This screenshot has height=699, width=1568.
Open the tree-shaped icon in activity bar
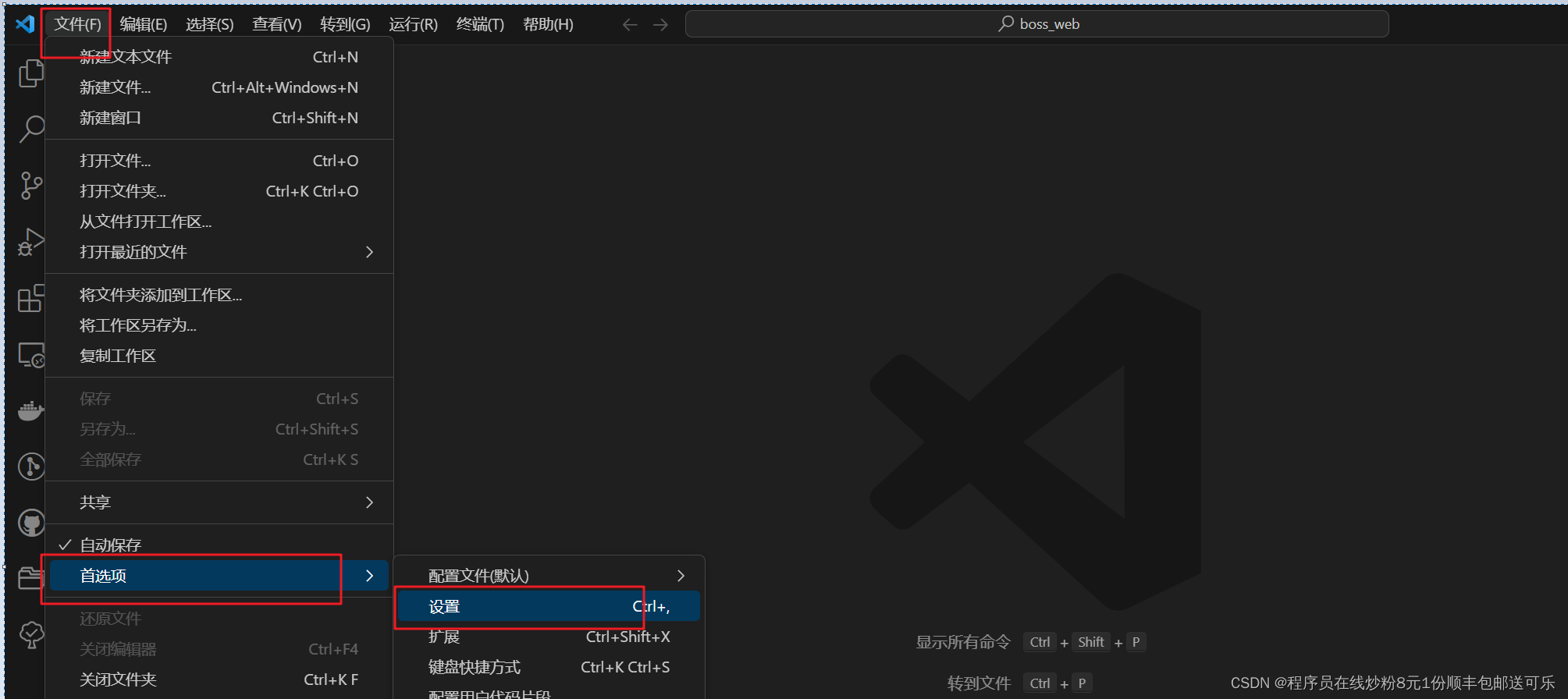(31, 634)
